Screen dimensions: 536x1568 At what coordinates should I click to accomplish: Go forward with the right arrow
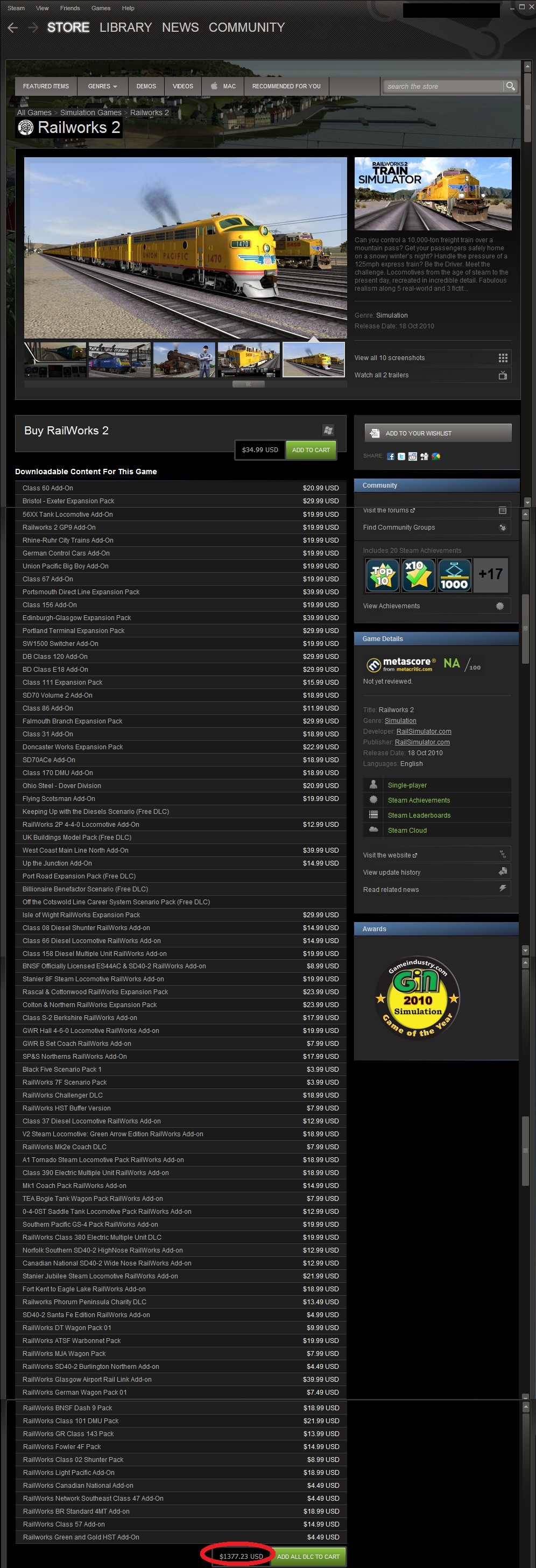pyautogui.click(x=33, y=28)
